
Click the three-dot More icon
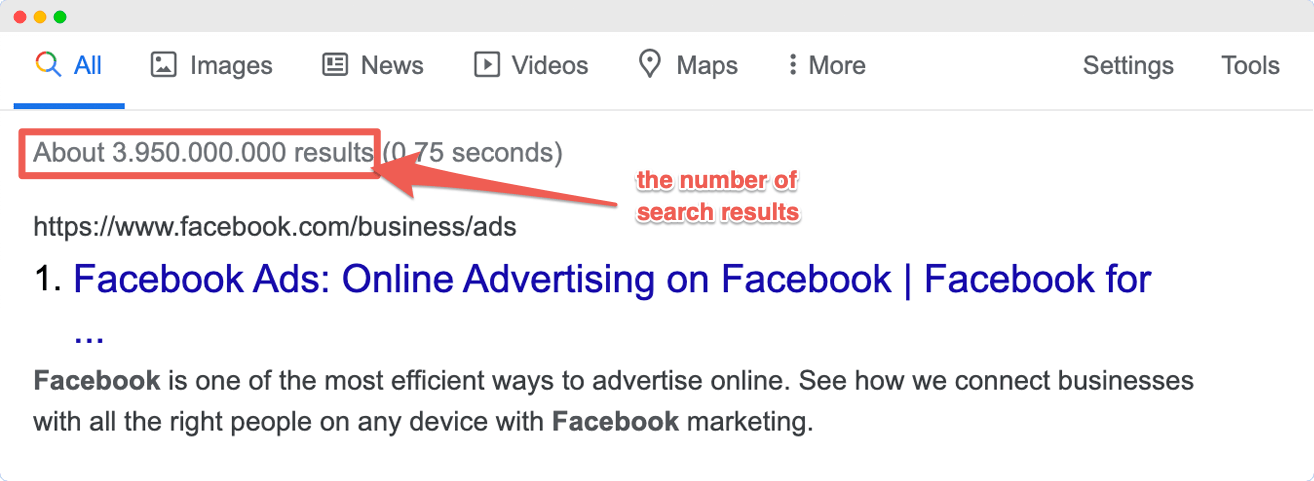coord(792,65)
